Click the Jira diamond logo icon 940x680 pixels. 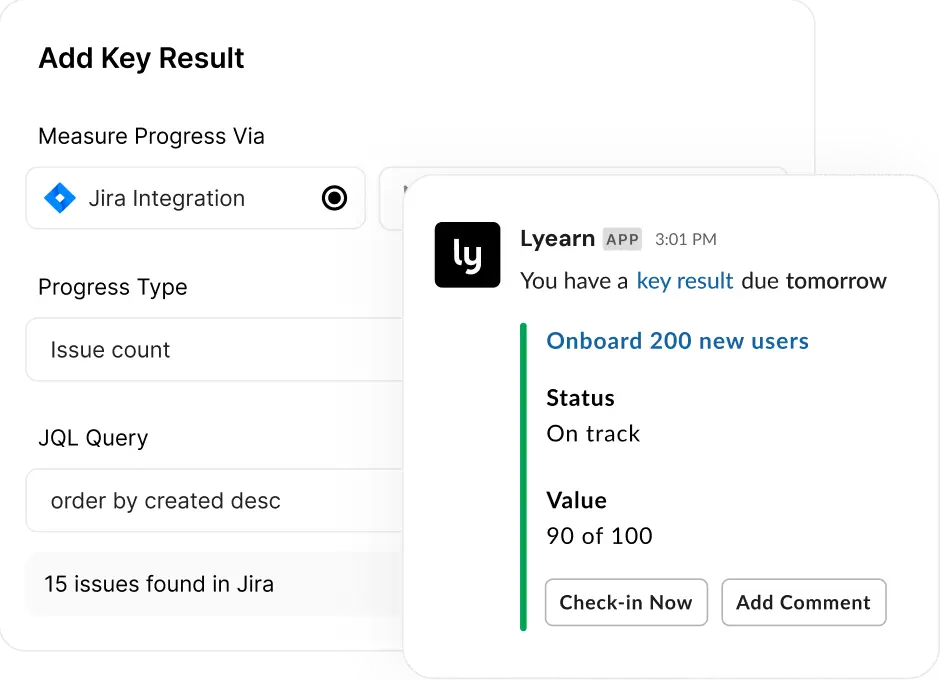coord(60,198)
